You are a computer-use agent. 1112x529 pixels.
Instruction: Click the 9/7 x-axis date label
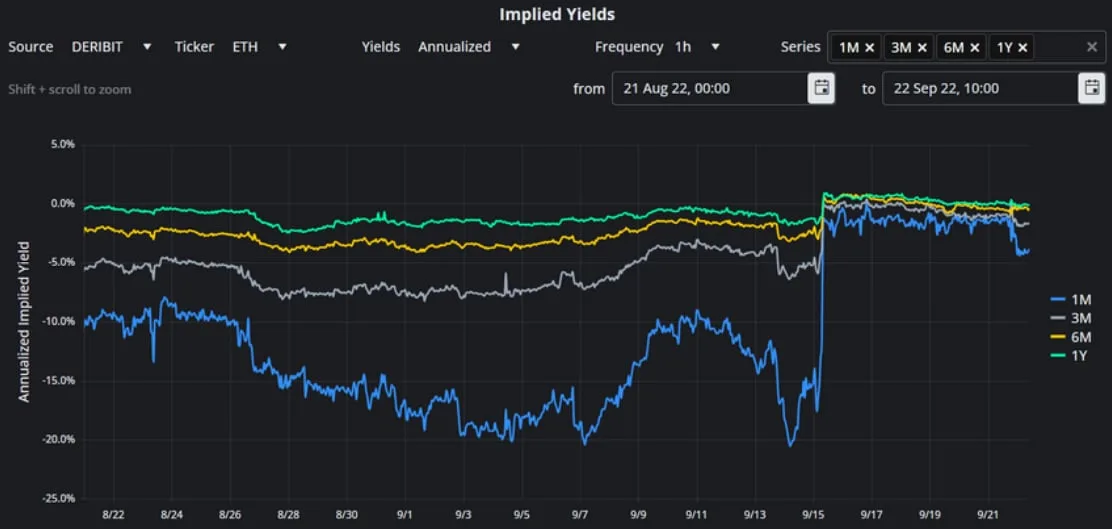point(580,513)
